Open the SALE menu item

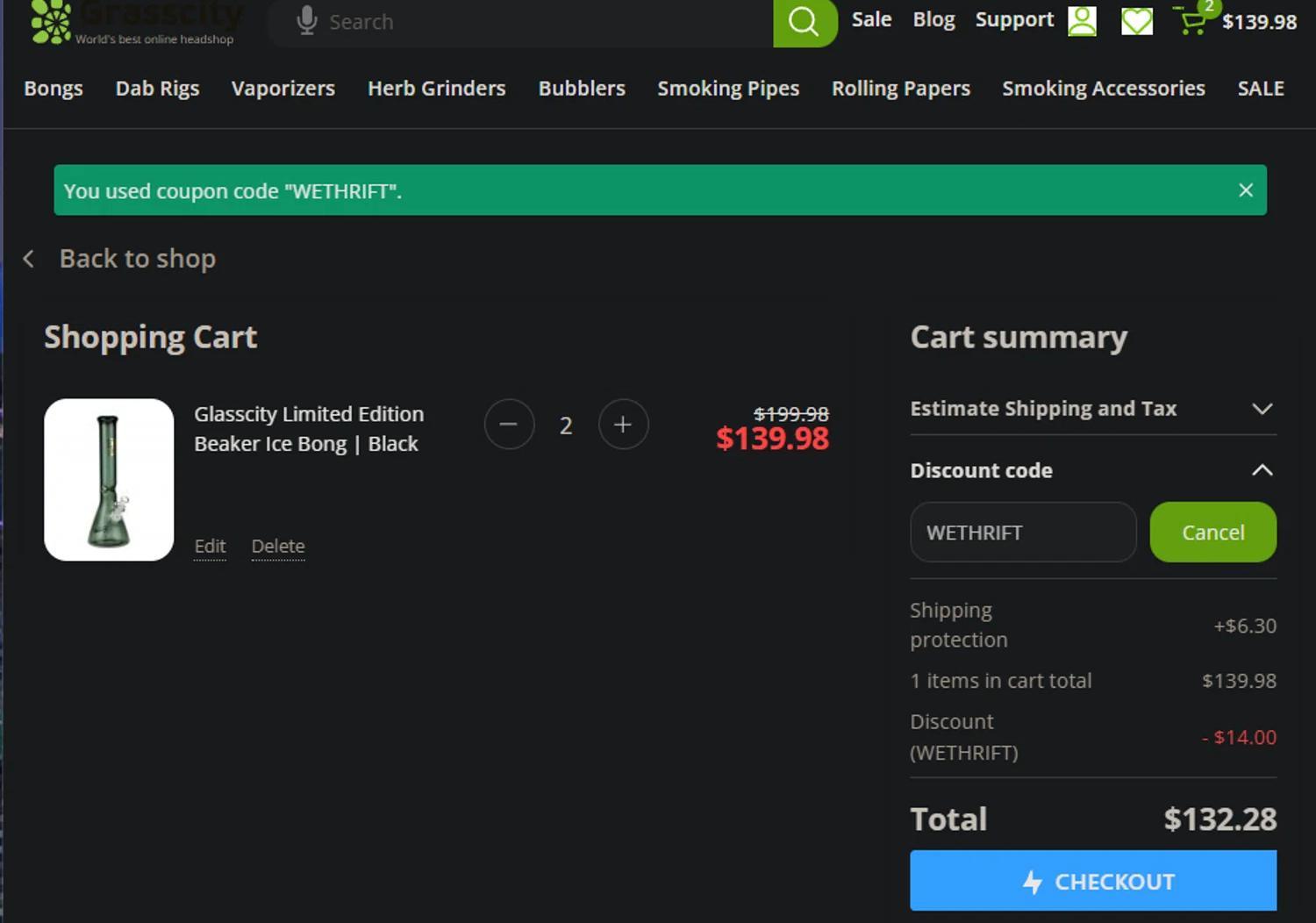point(1261,89)
